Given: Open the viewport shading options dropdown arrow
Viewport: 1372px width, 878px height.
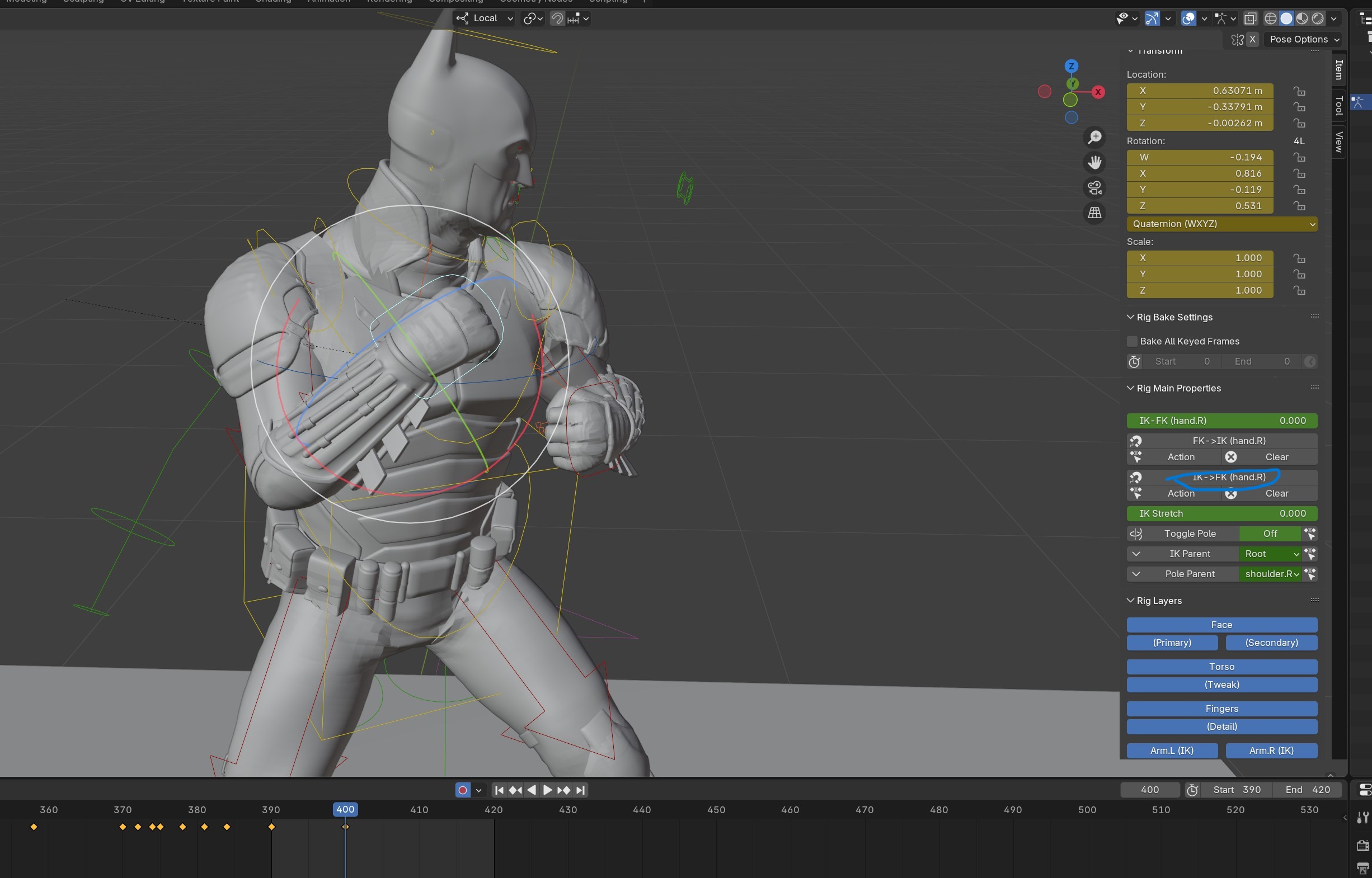Looking at the screenshot, I should (x=1334, y=19).
